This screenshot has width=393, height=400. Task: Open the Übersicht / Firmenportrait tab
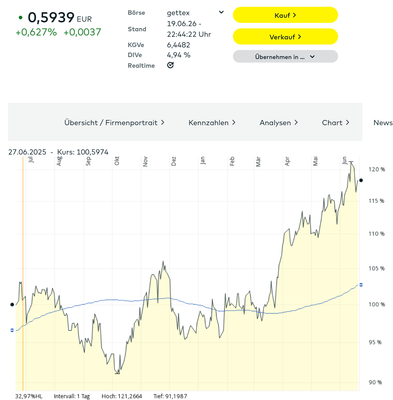click(114, 123)
